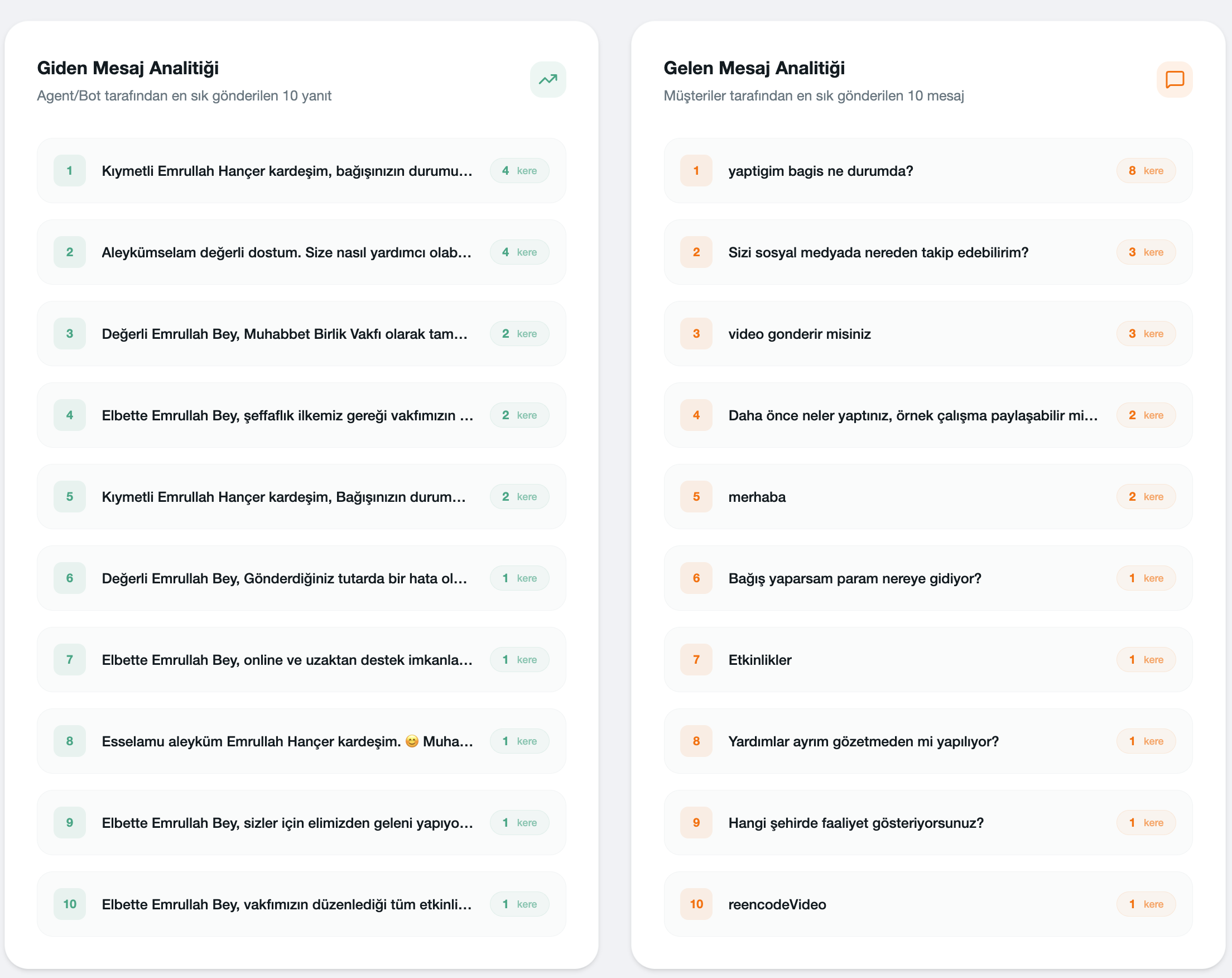Click "Bağış yaparsam param nereye gidiyor?" row
1232x978 pixels.
pyautogui.click(x=854, y=578)
